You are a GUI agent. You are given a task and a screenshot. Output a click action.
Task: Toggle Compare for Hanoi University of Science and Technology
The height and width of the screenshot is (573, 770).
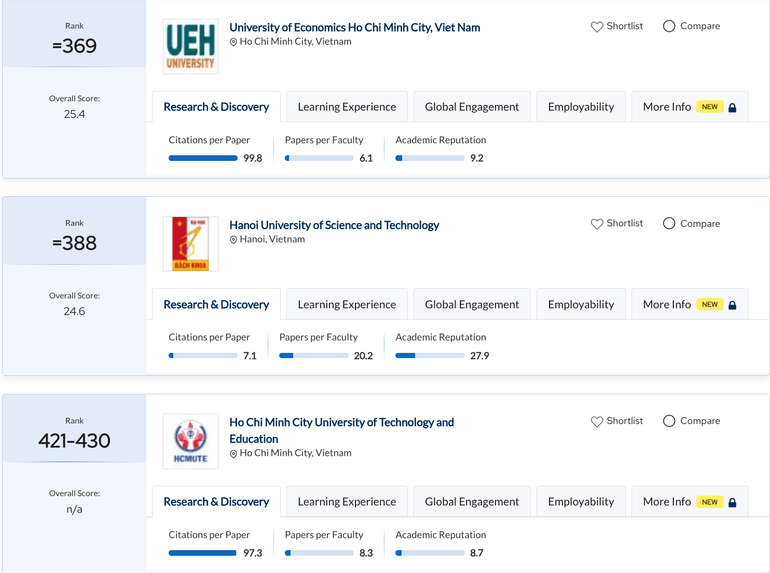click(x=669, y=224)
